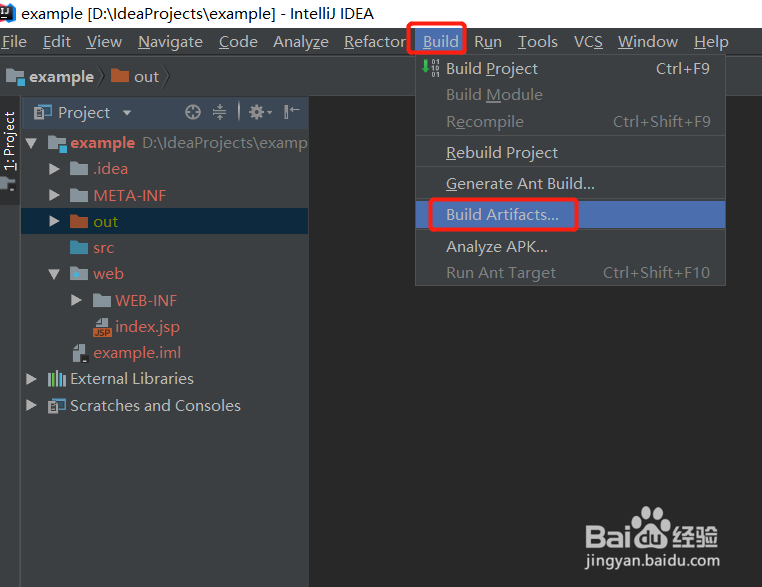Image resolution: width=762 pixels, height=587 pixels.
Task: Open the View menu
Action: coord(104,42)
